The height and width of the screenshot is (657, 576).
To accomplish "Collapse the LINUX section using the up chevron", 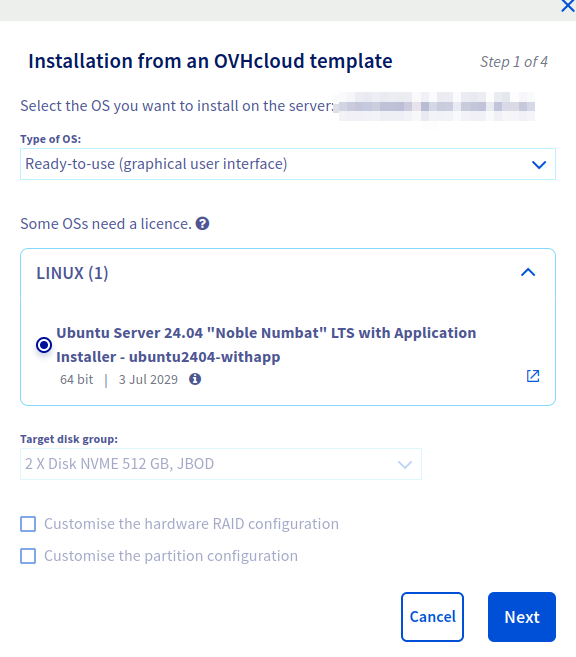I will pyautogui.click(x=528, y=272).
